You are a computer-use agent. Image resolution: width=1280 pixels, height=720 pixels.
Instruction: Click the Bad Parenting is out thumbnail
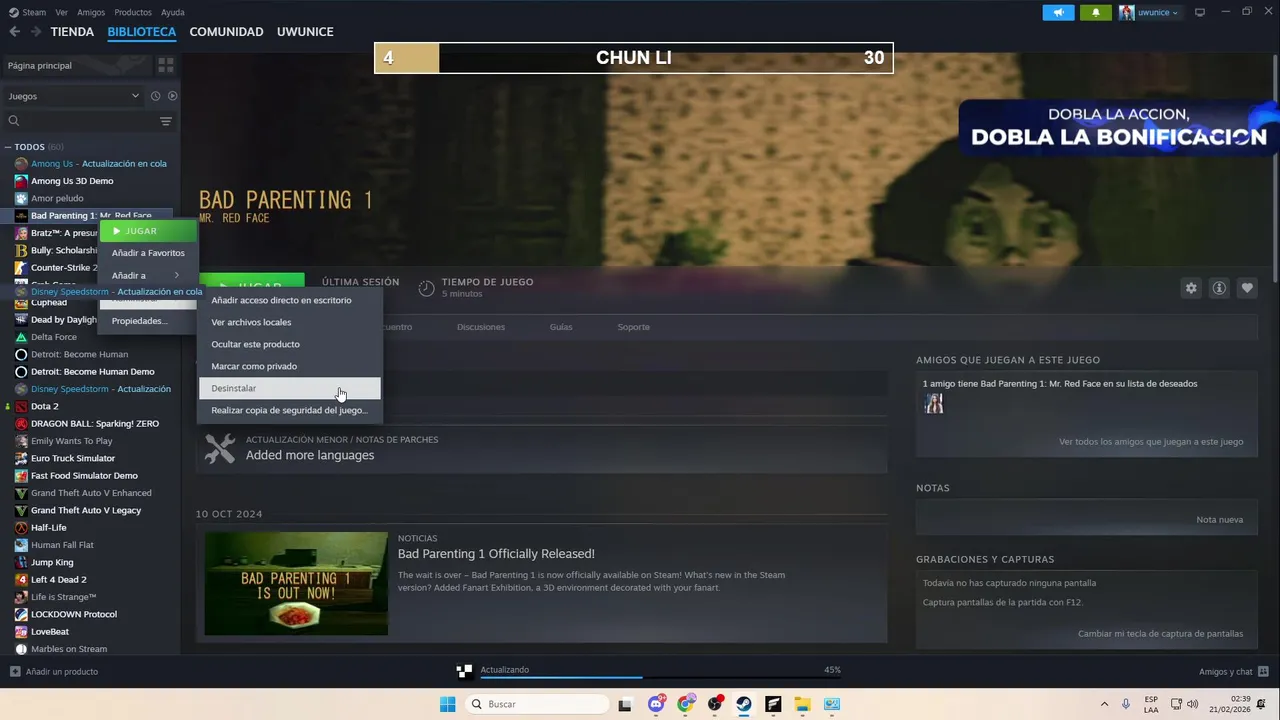(x=296, y=583)
